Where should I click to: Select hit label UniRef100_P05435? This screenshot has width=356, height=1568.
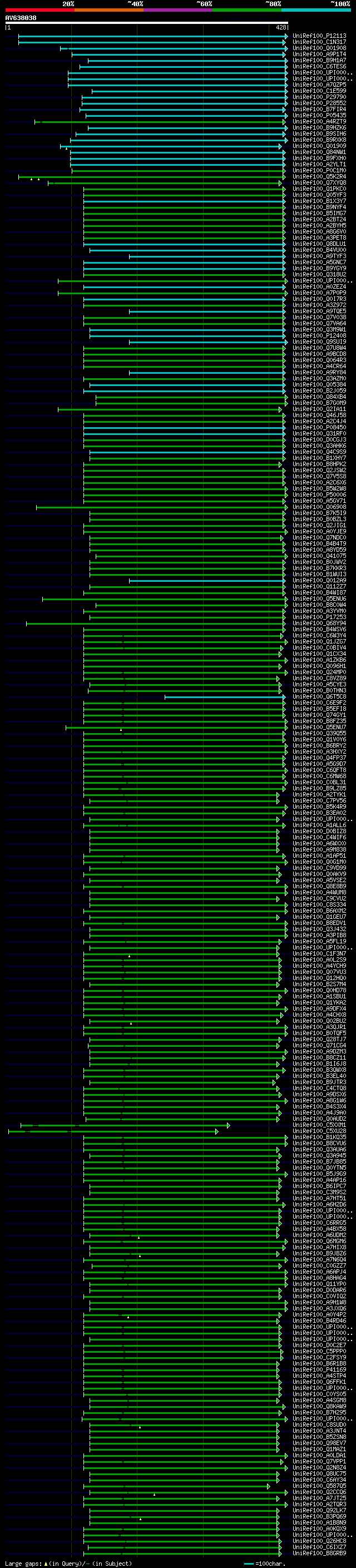click(319, 115)
